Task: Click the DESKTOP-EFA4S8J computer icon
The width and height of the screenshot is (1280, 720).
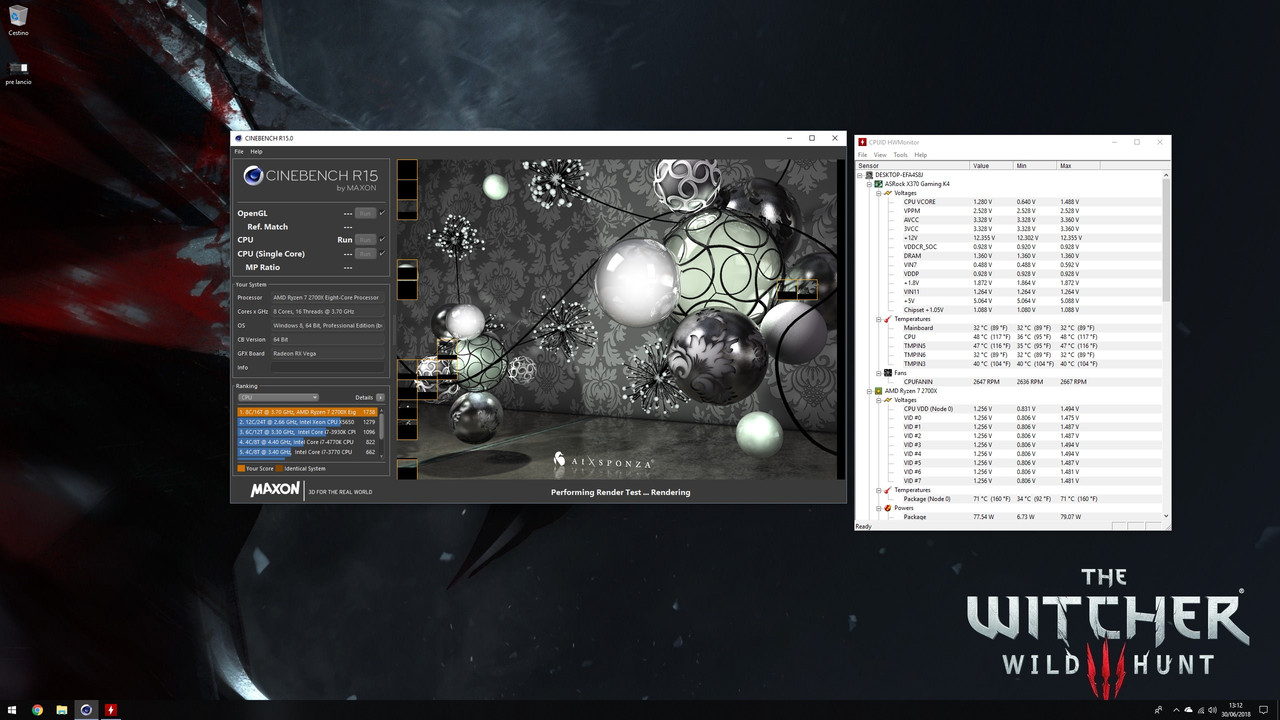Action: click(x=869, y=175)
